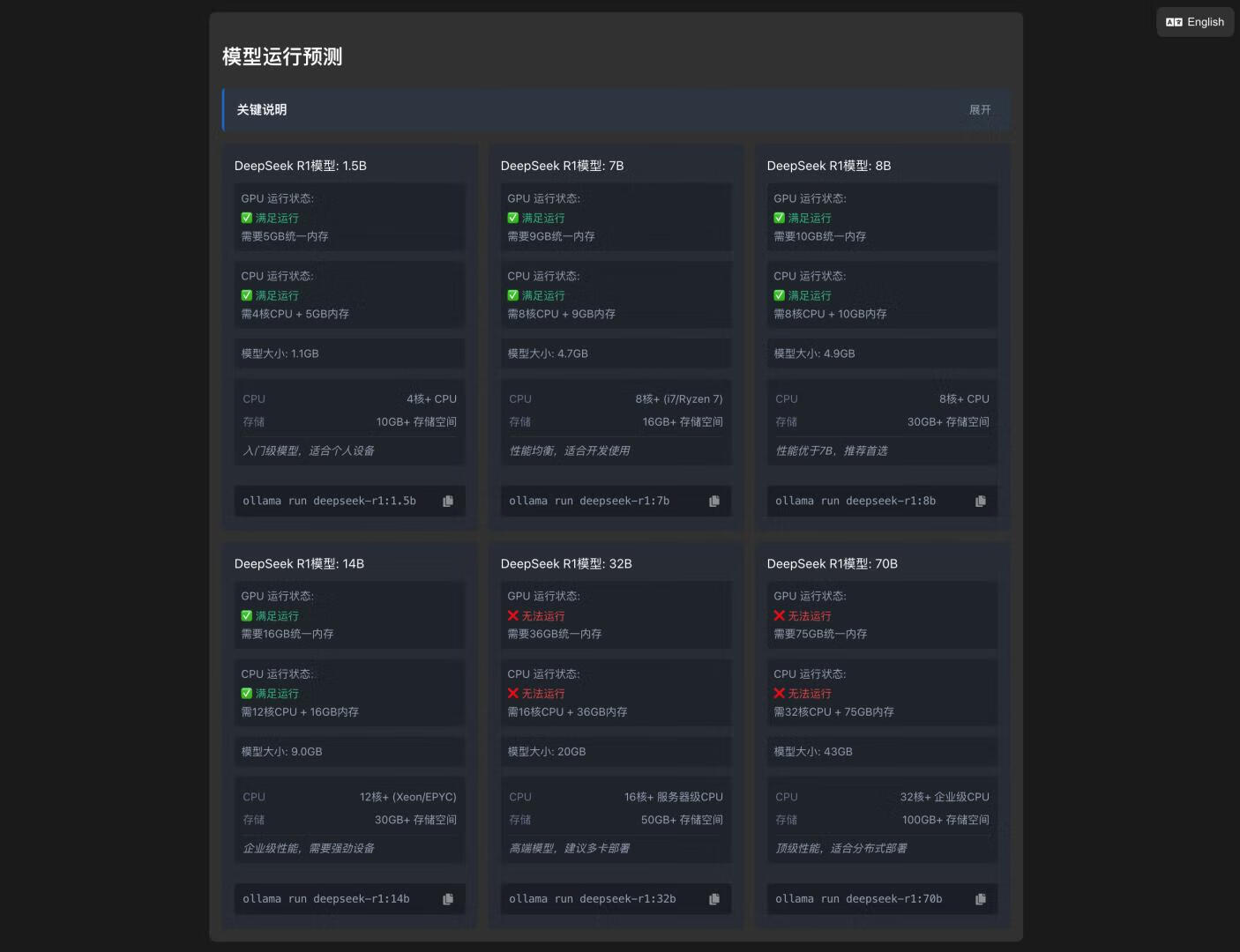Screen dimensions: 1240x952
Task: Copy the ollama command for the 8B model
Action: (981, 501)
